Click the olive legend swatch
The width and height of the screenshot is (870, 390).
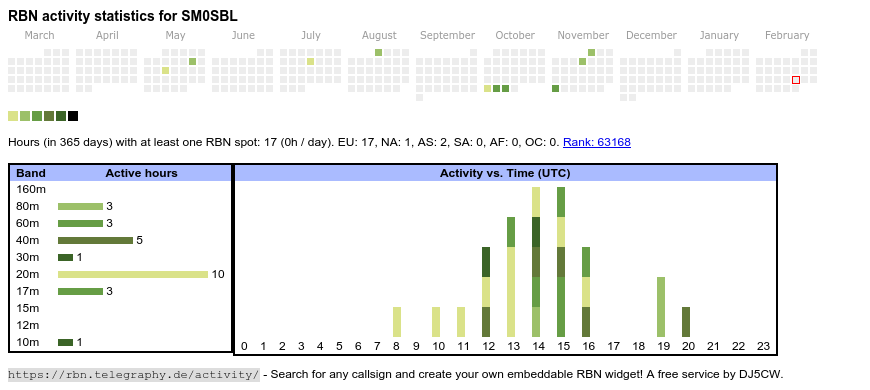click(49, 116)
